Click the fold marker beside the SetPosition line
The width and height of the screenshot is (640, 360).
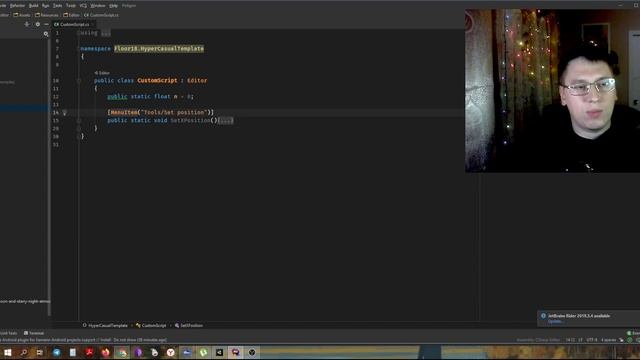79,120
